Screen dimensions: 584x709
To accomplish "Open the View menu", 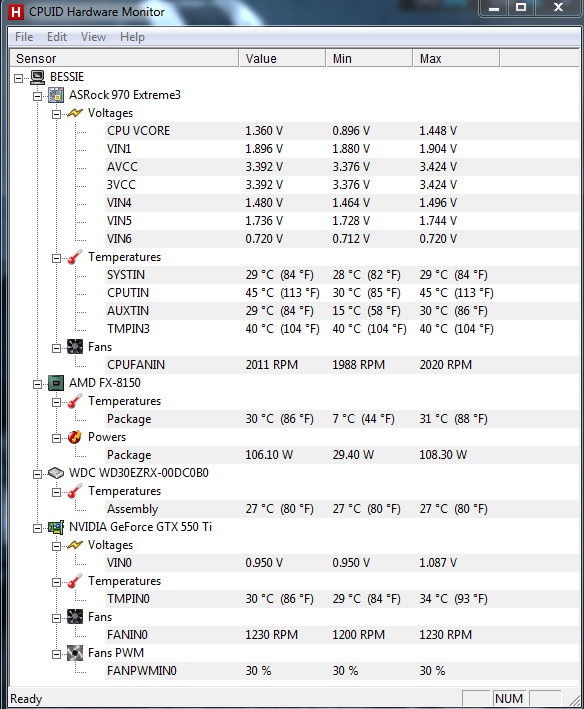I will click(93, 37).
